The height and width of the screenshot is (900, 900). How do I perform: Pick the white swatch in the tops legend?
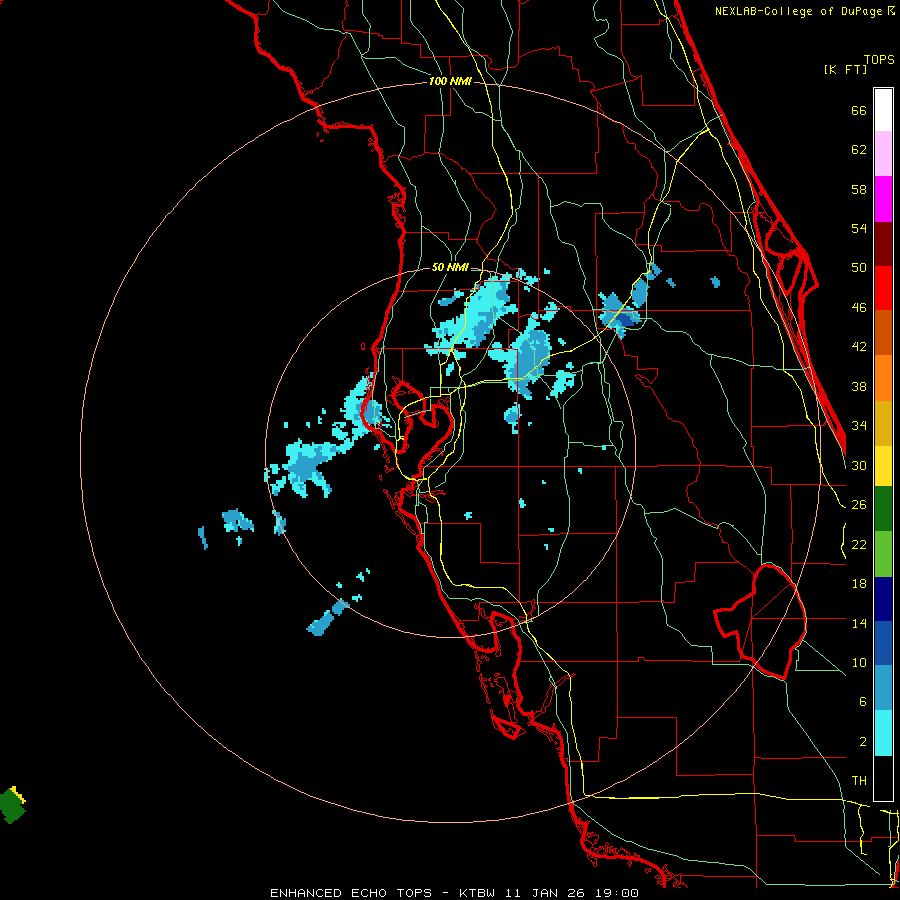click(x=883, y=110)
